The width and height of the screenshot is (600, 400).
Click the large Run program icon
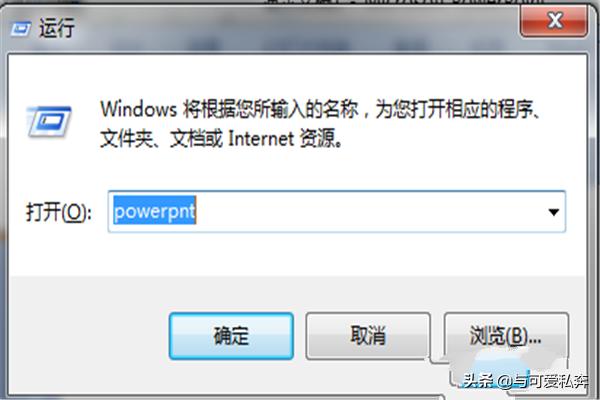click(49, 122)
